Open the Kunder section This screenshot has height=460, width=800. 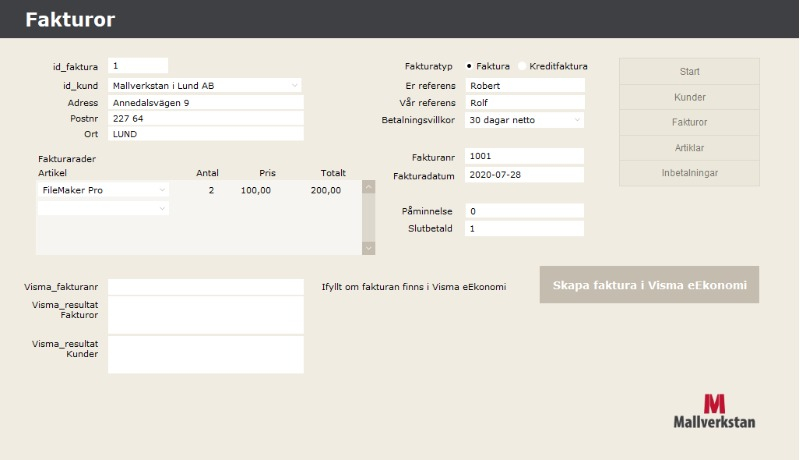[689, 97]
